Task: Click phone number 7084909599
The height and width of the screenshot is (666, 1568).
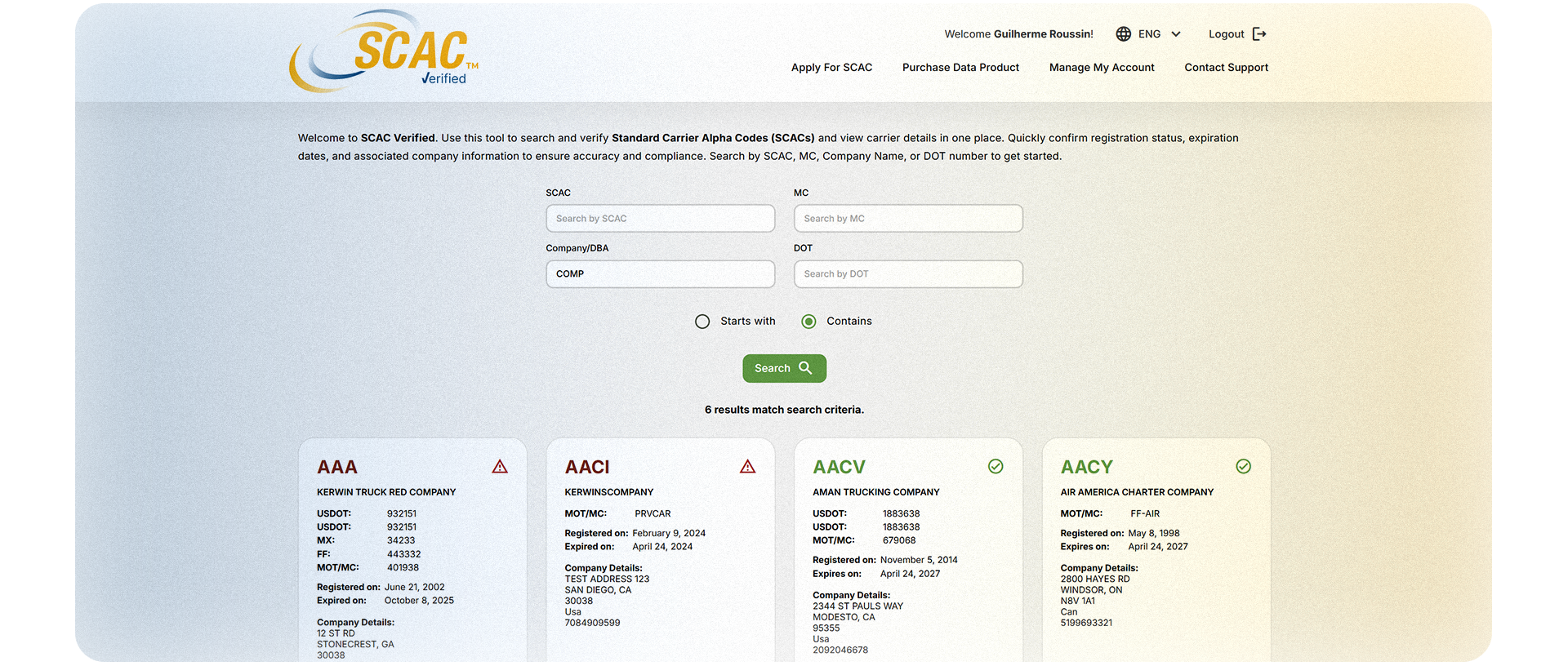Action: point(592,623)
